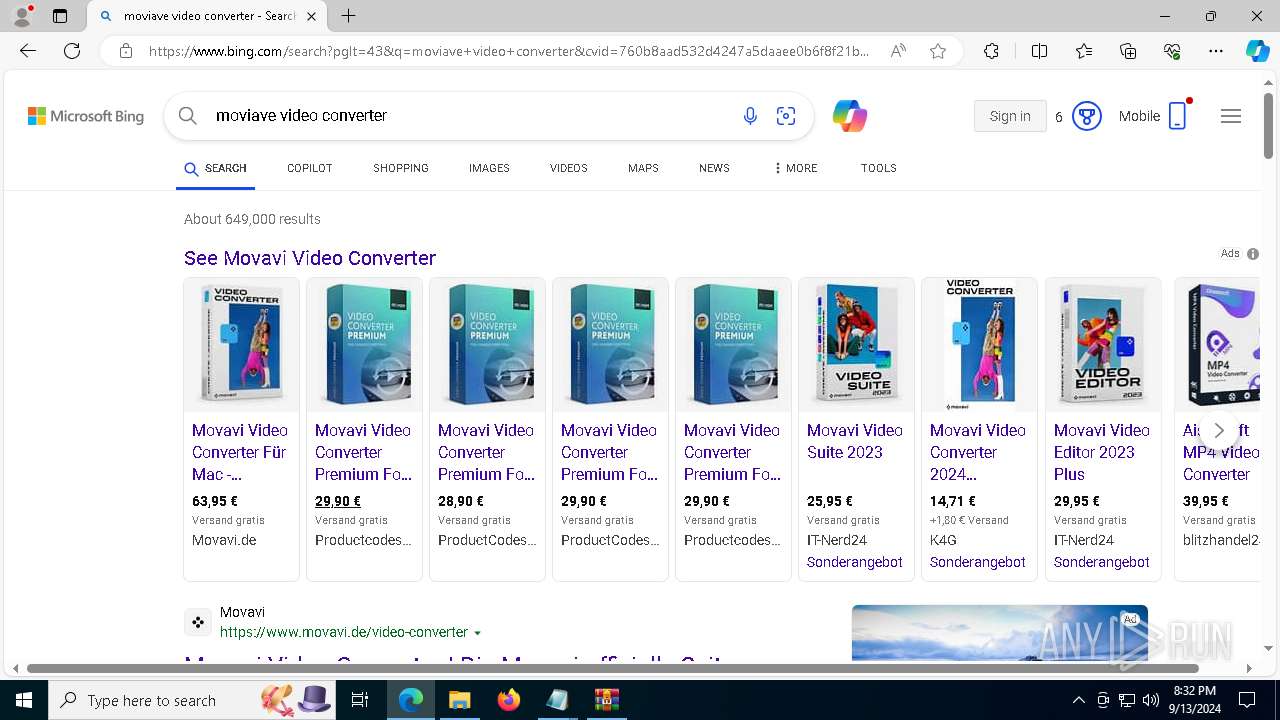1280x720 pixels.
Task: Click the 63,95 € price text
Action: click(x=215, y=501)
